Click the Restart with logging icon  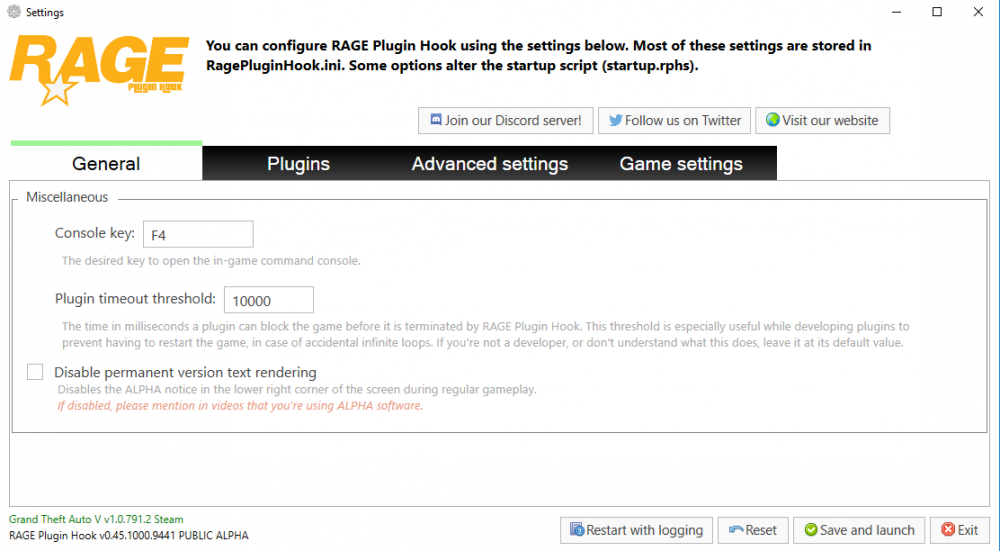click(577, 530)
